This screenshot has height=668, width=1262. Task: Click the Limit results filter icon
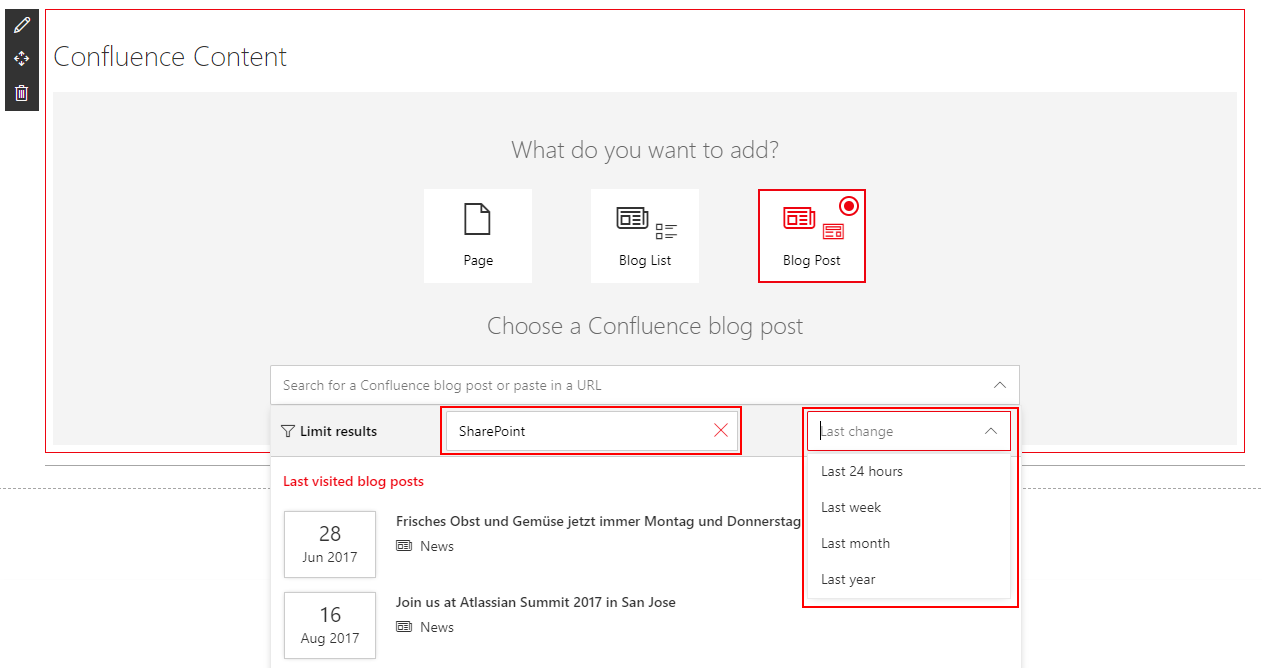tap(289, 431)
